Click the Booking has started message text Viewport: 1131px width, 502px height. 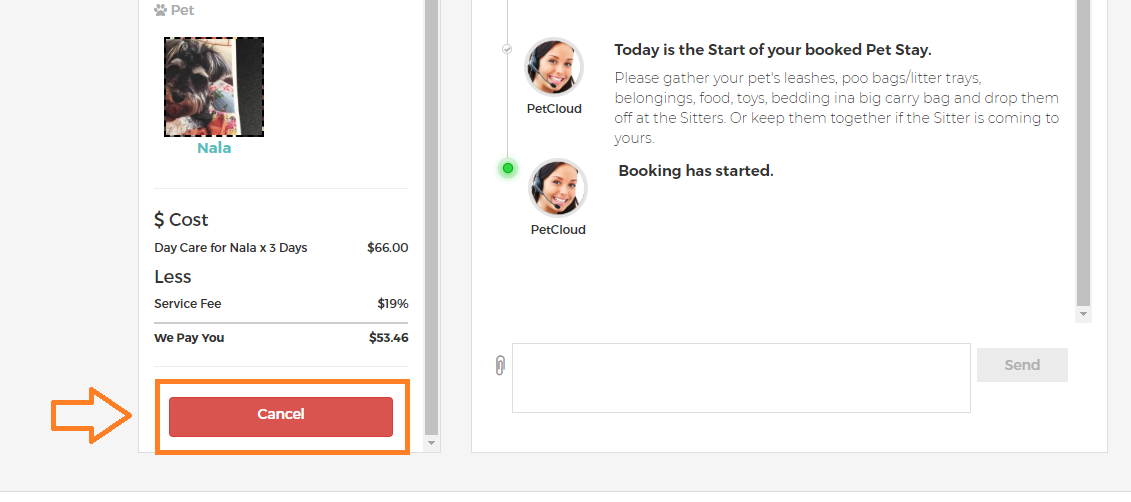(695, 171)
